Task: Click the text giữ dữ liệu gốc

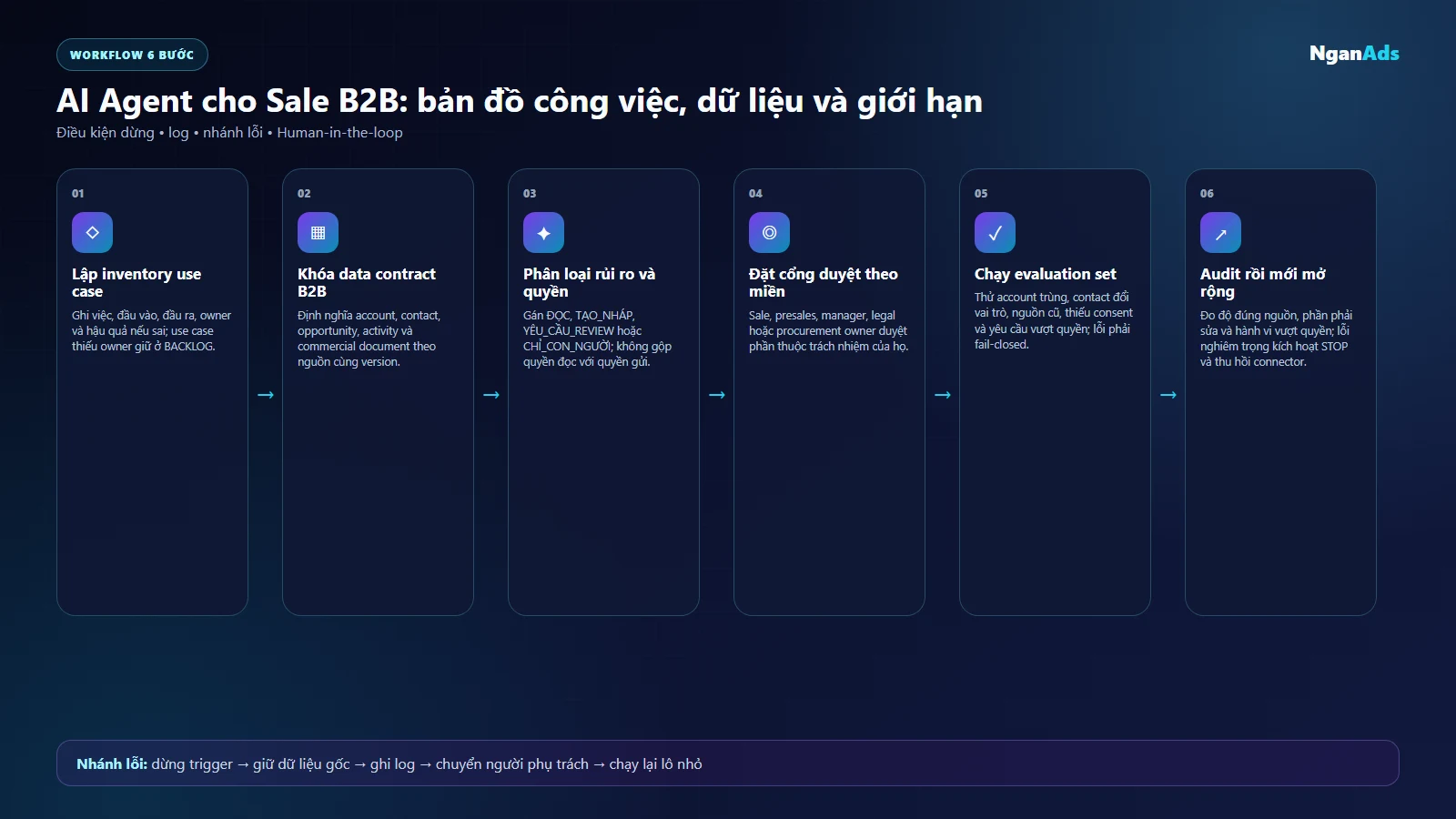Action: tap(301, 763)
